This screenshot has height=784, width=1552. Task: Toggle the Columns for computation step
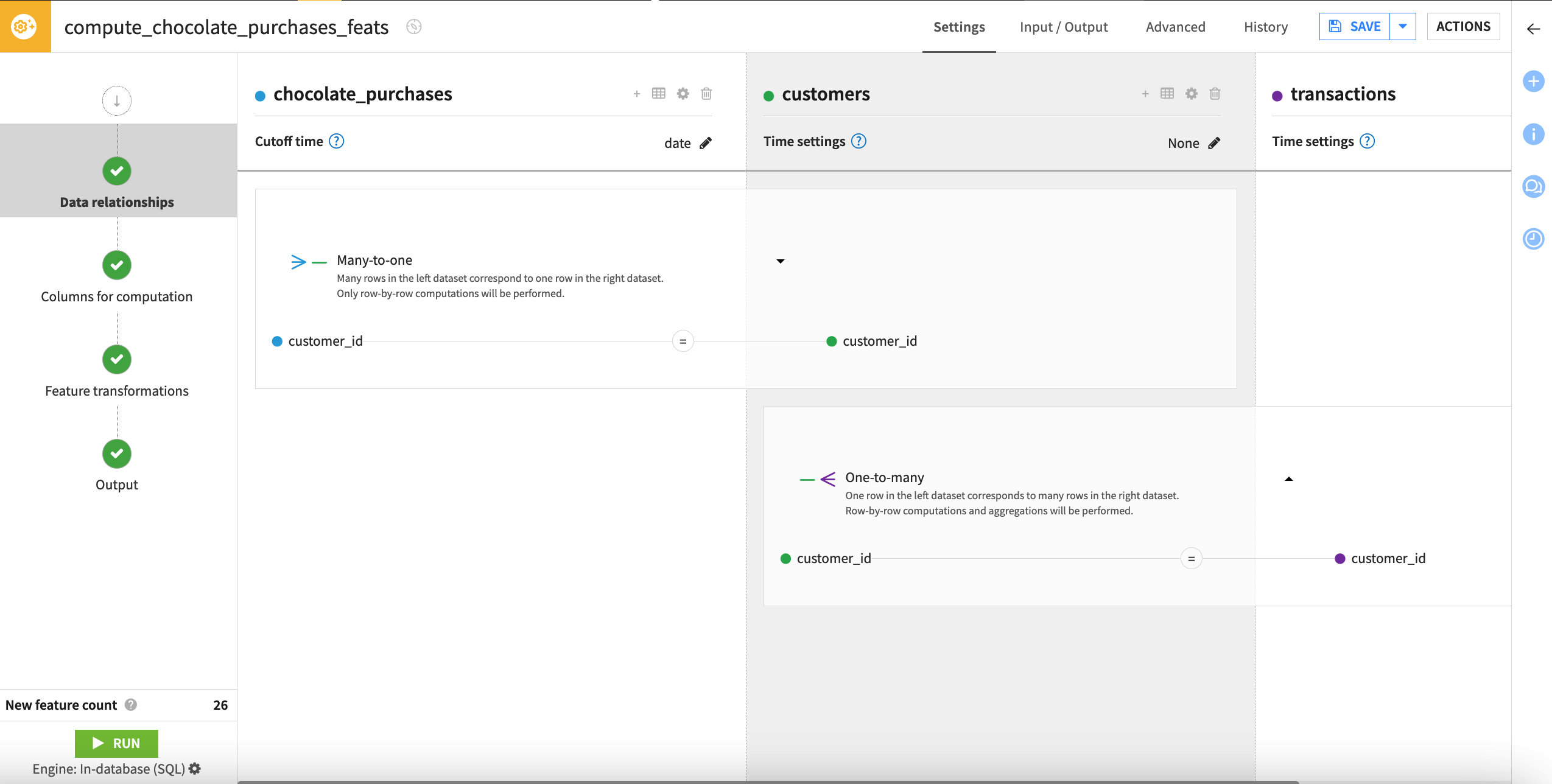pyautogui.click(x=117, y=264)
